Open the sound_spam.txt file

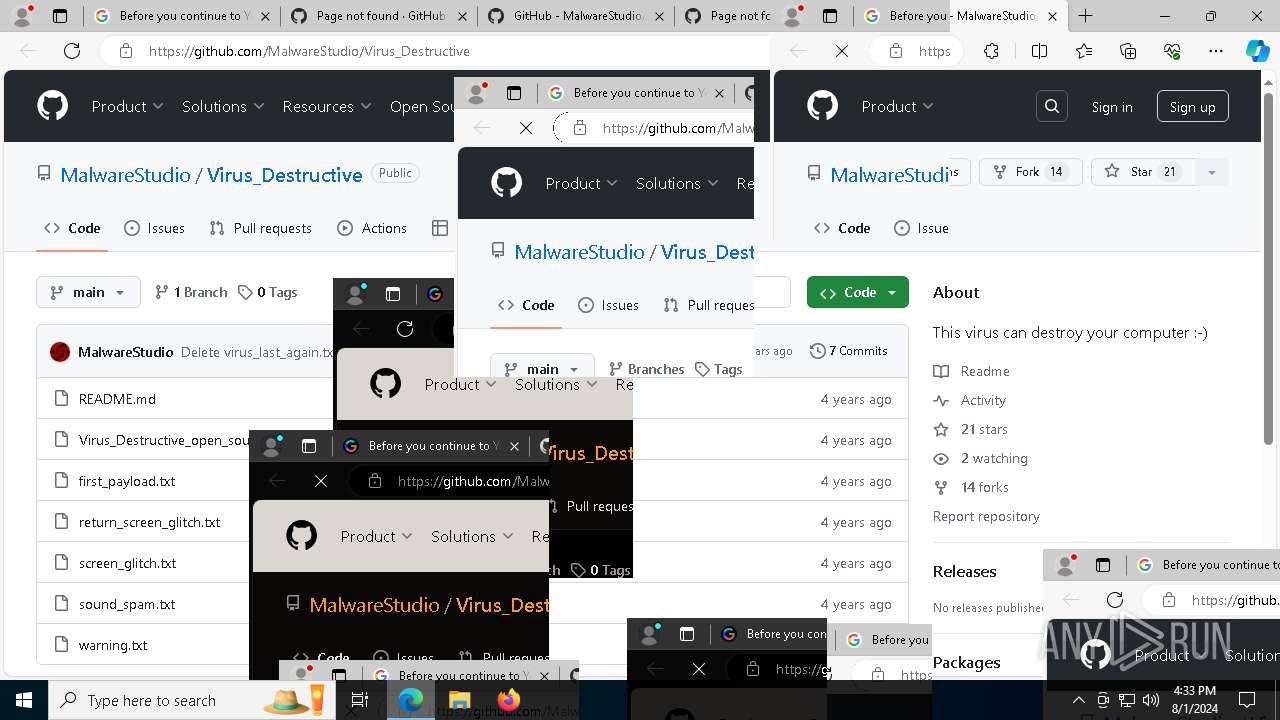pos(127,604)
